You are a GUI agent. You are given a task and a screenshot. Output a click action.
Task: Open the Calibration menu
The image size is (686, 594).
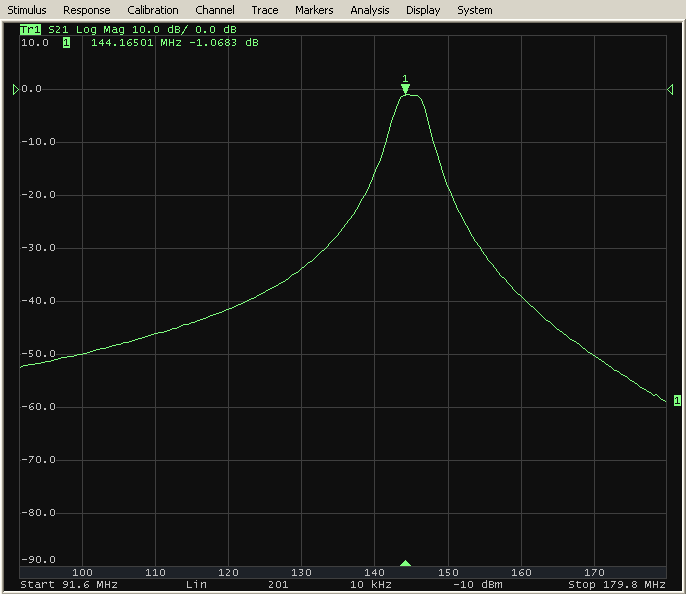[153, 10]
